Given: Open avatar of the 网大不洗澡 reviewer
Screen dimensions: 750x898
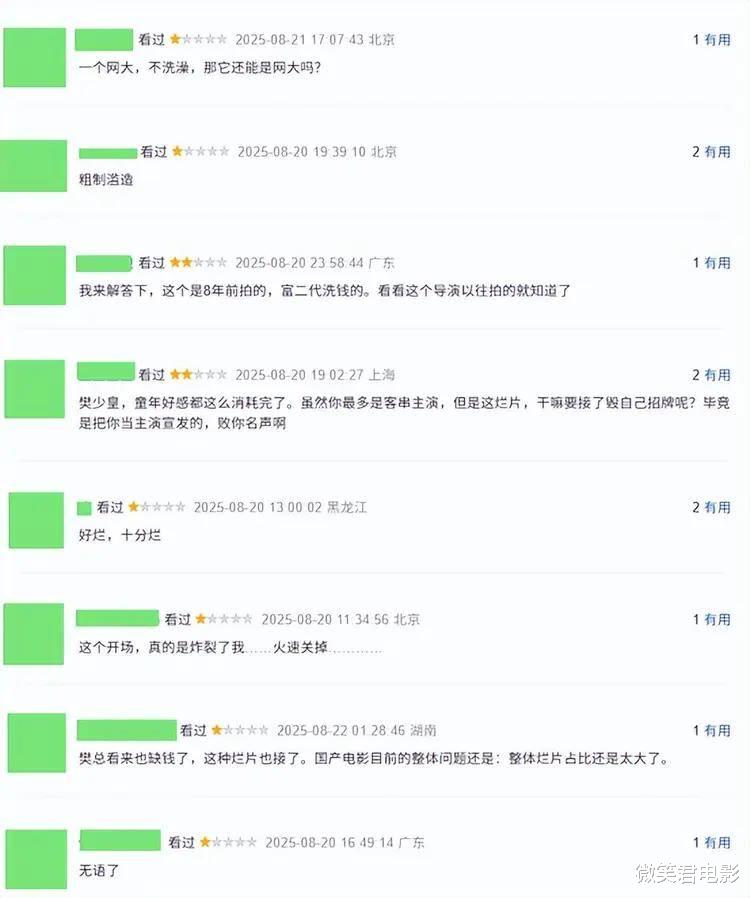Looking at the screenshot, I should (34, 57).
